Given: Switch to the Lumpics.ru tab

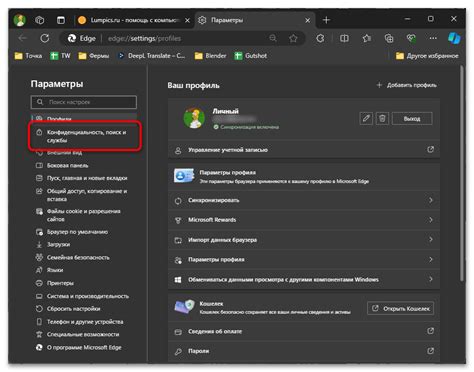Looking at the screenshot, I should 134,20.
